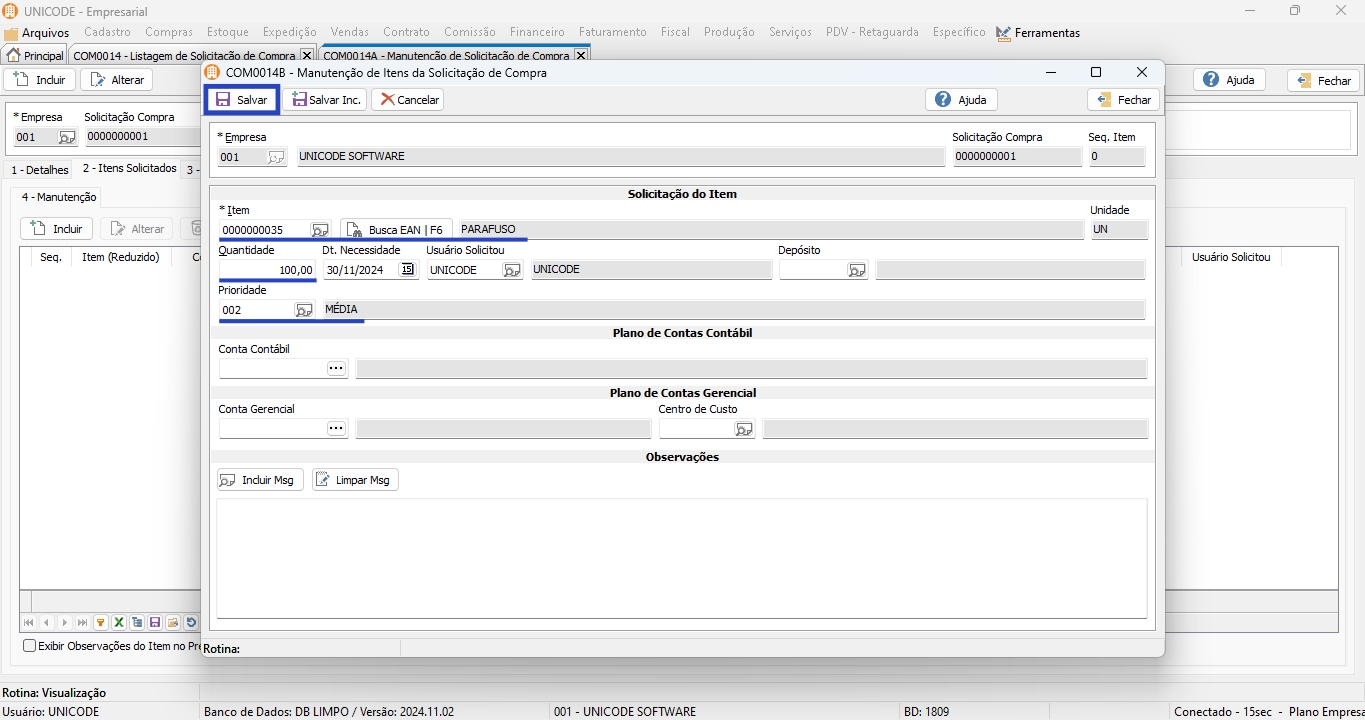Cancel the item edit with Cancelar
The width and height of the screenshot is (1365, 720).
click(408, 100)
